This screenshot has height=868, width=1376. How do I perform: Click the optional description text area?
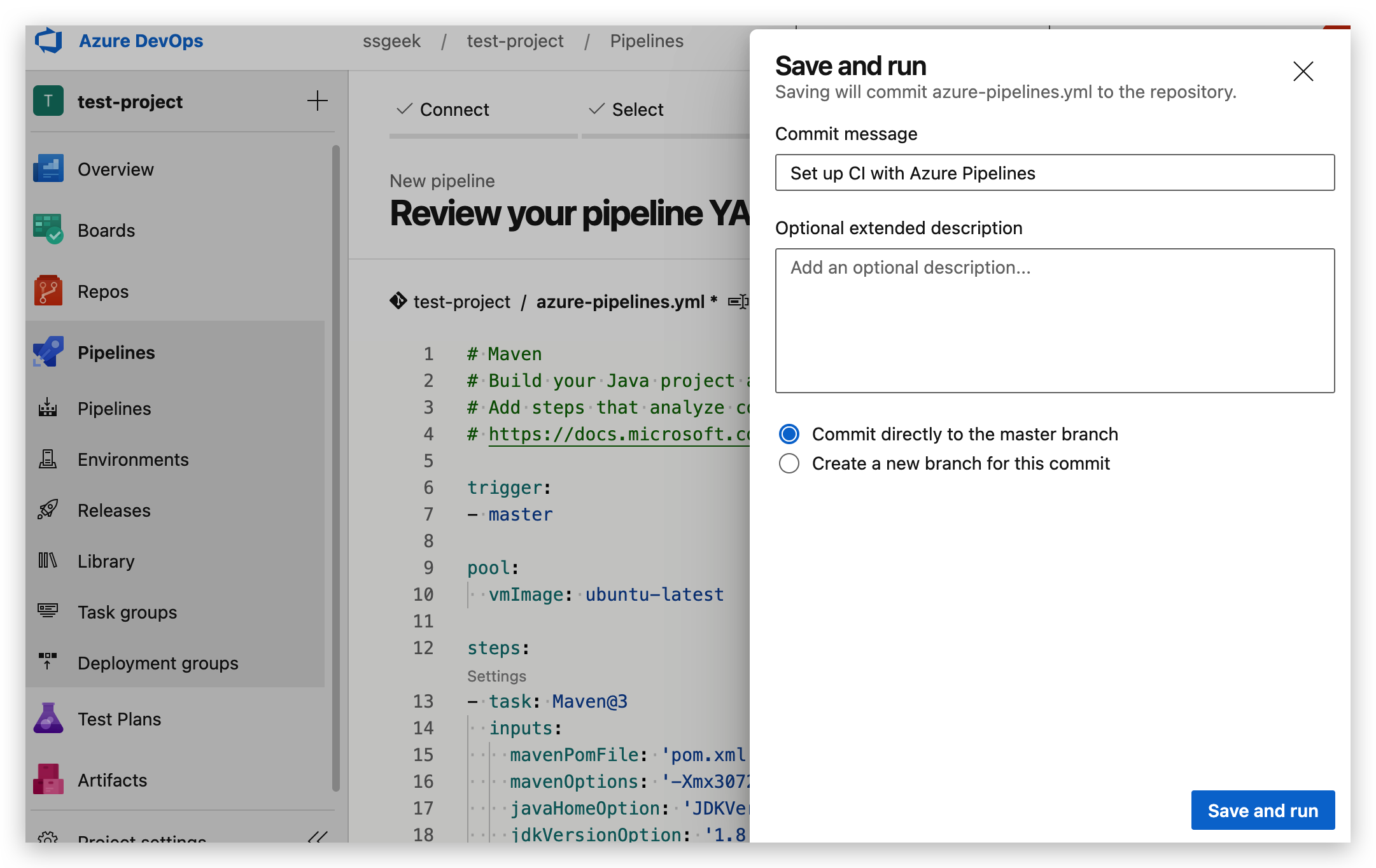coord(1055,321)
